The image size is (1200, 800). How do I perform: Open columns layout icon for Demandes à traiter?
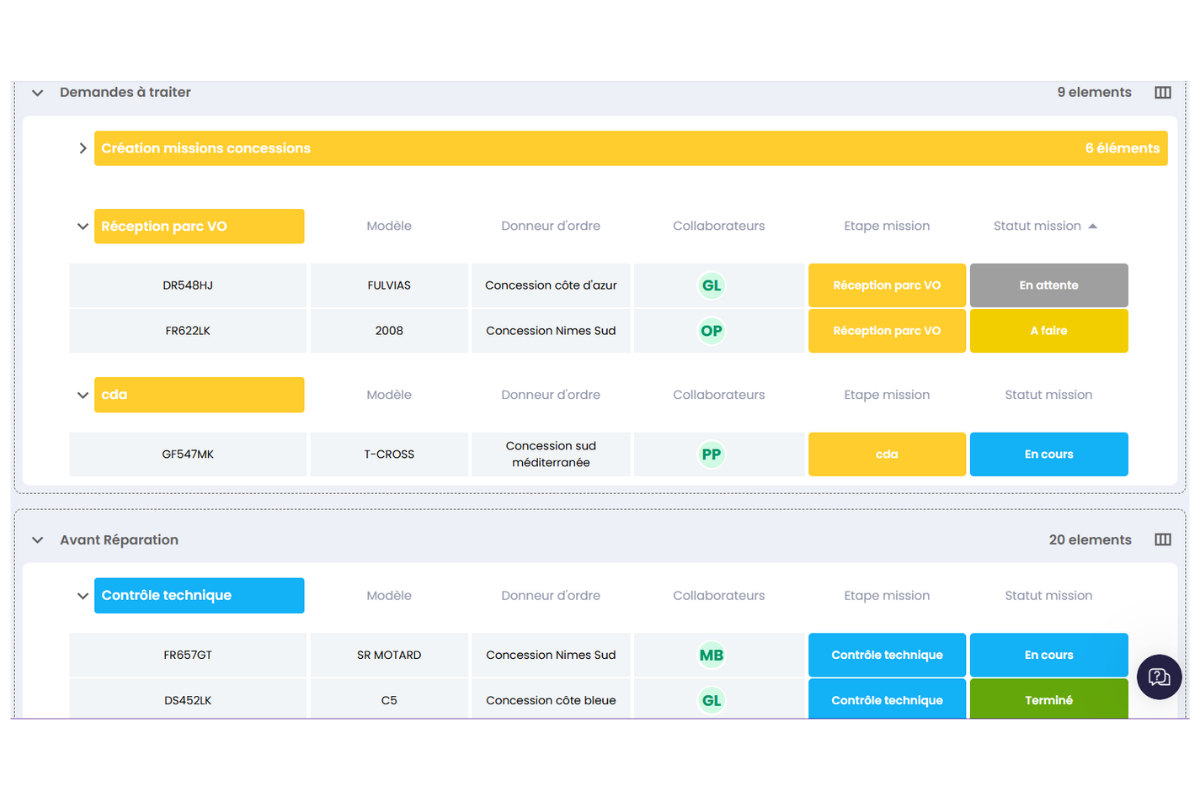click(1162, 92)
